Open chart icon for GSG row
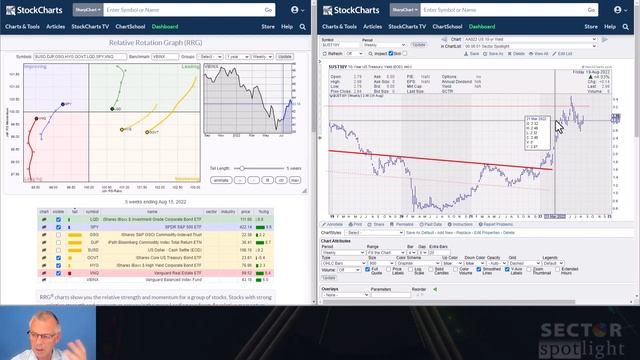The width and height of the screenshot is (640, 360). [44, 235]
